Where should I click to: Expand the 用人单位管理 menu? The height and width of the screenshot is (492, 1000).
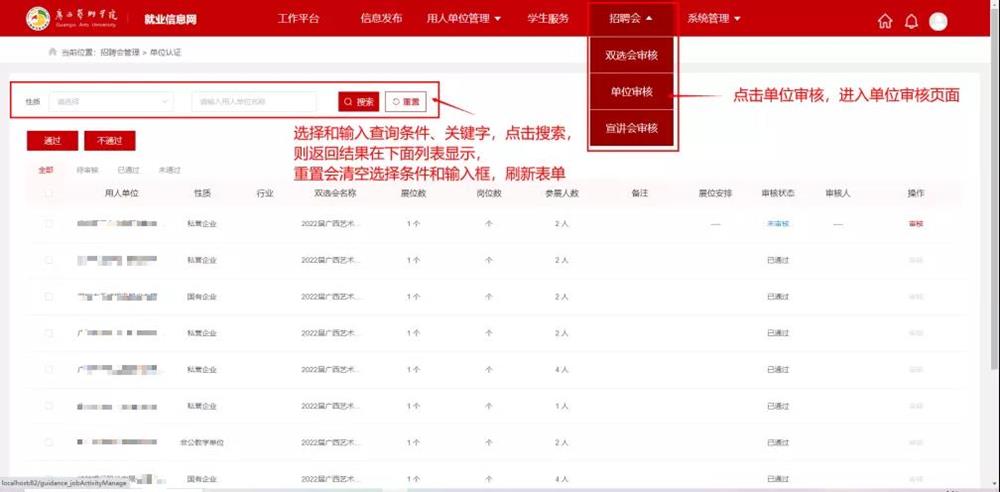point(464,19)
